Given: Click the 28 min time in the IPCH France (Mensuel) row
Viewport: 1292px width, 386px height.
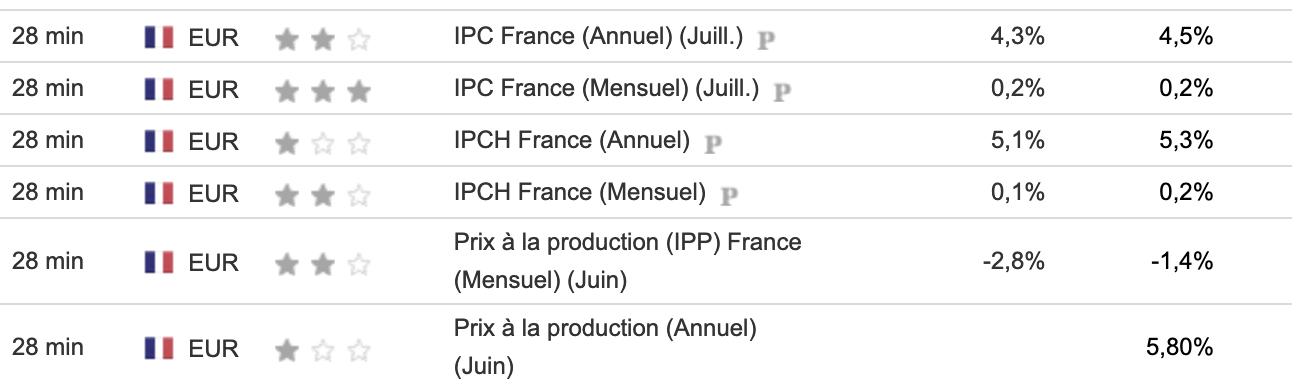Looking at the screenshot, I should [x=48, y=192].
